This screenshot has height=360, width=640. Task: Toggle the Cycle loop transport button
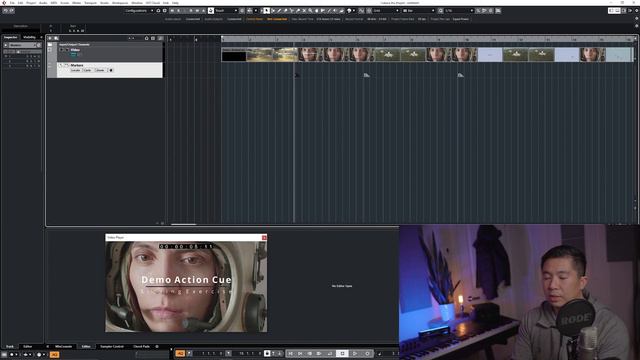(330, 353)
